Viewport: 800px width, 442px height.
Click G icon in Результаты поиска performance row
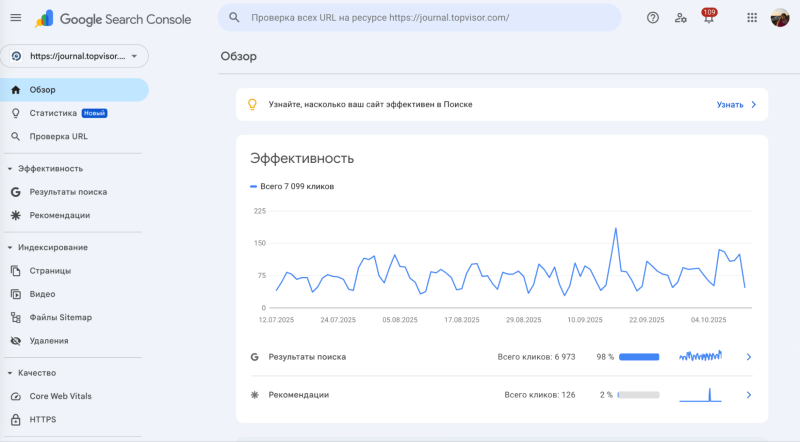coord(255,357)
